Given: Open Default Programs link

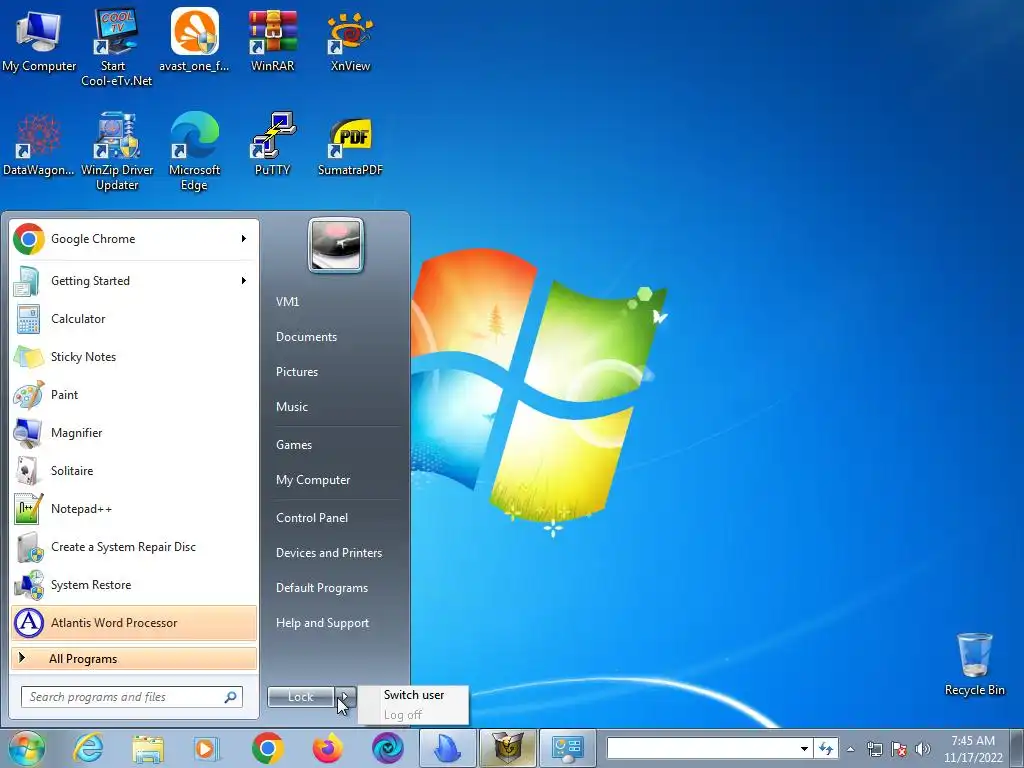Looking at the screenshot, I should [322, 588].
